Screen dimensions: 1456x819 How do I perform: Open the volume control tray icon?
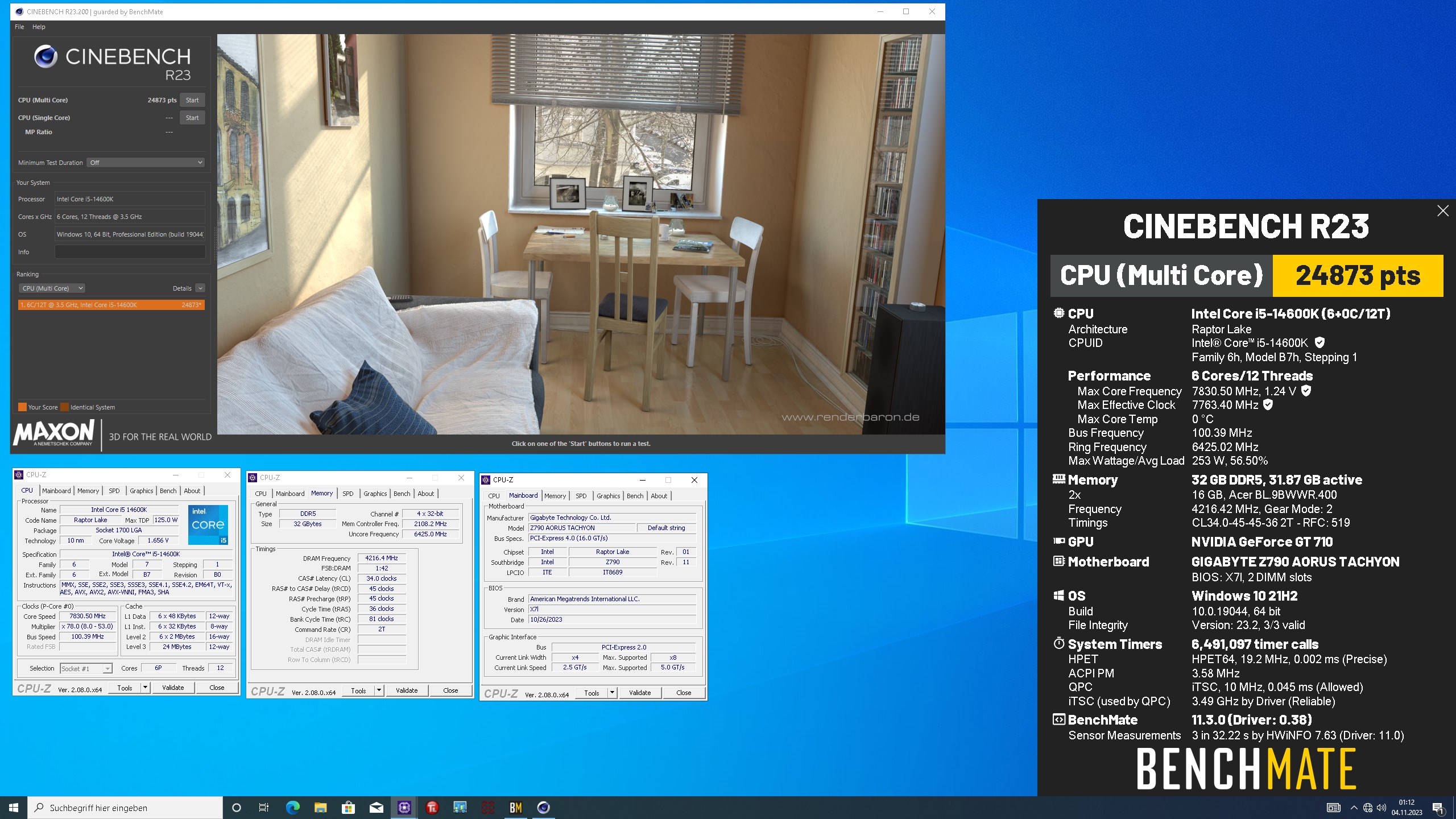click(1381, 808)
